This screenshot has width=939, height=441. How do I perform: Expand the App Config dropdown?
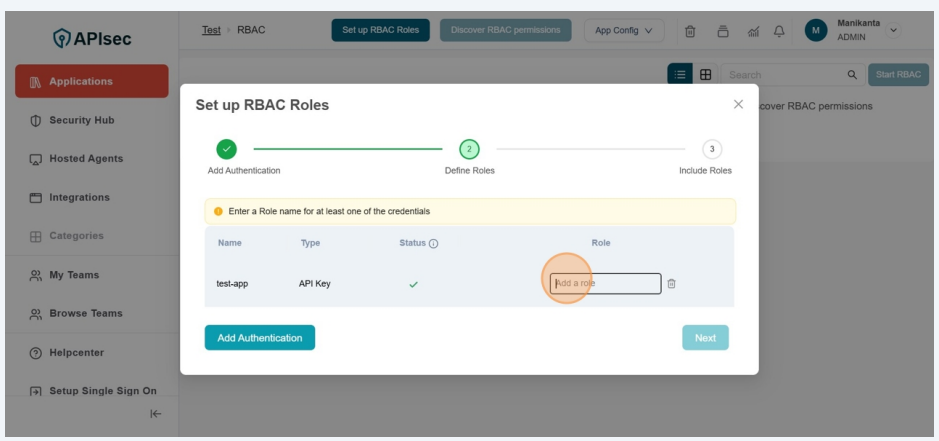tap(623, 30)
